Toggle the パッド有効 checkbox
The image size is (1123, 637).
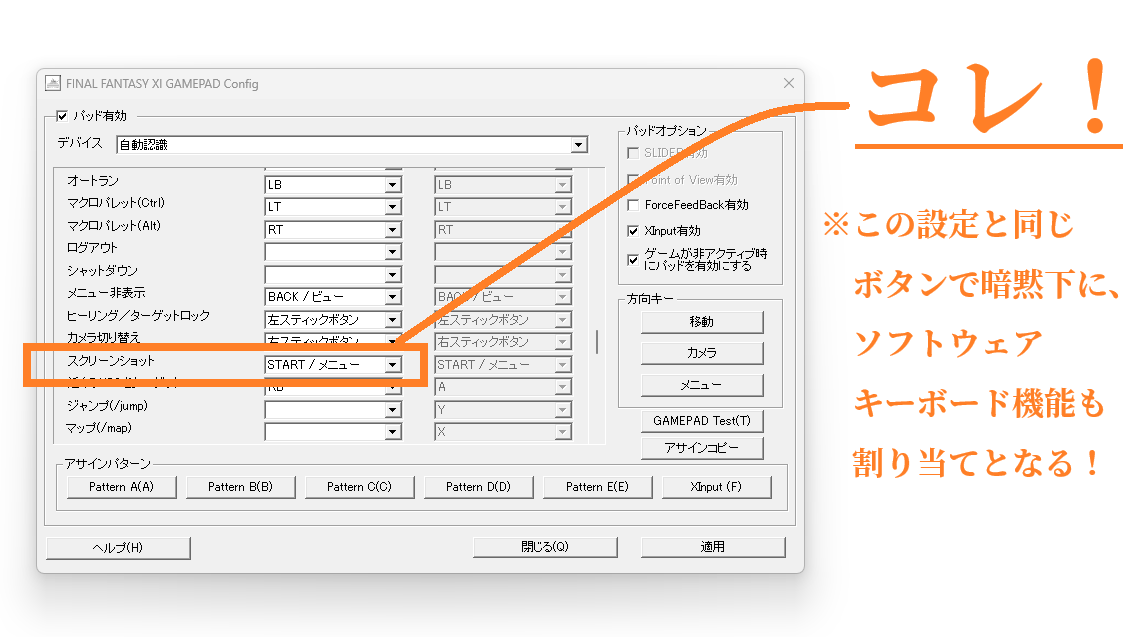[62, 116]
